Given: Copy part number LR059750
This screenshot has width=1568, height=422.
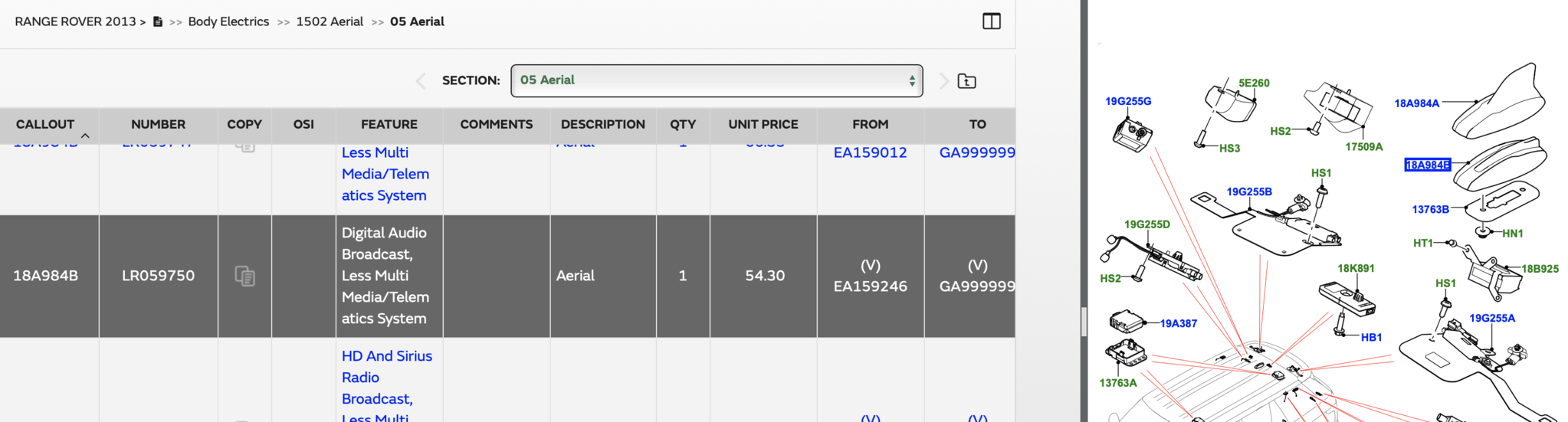Looking at the screenshot, I should pyautogui.click(x=244, y=276).
